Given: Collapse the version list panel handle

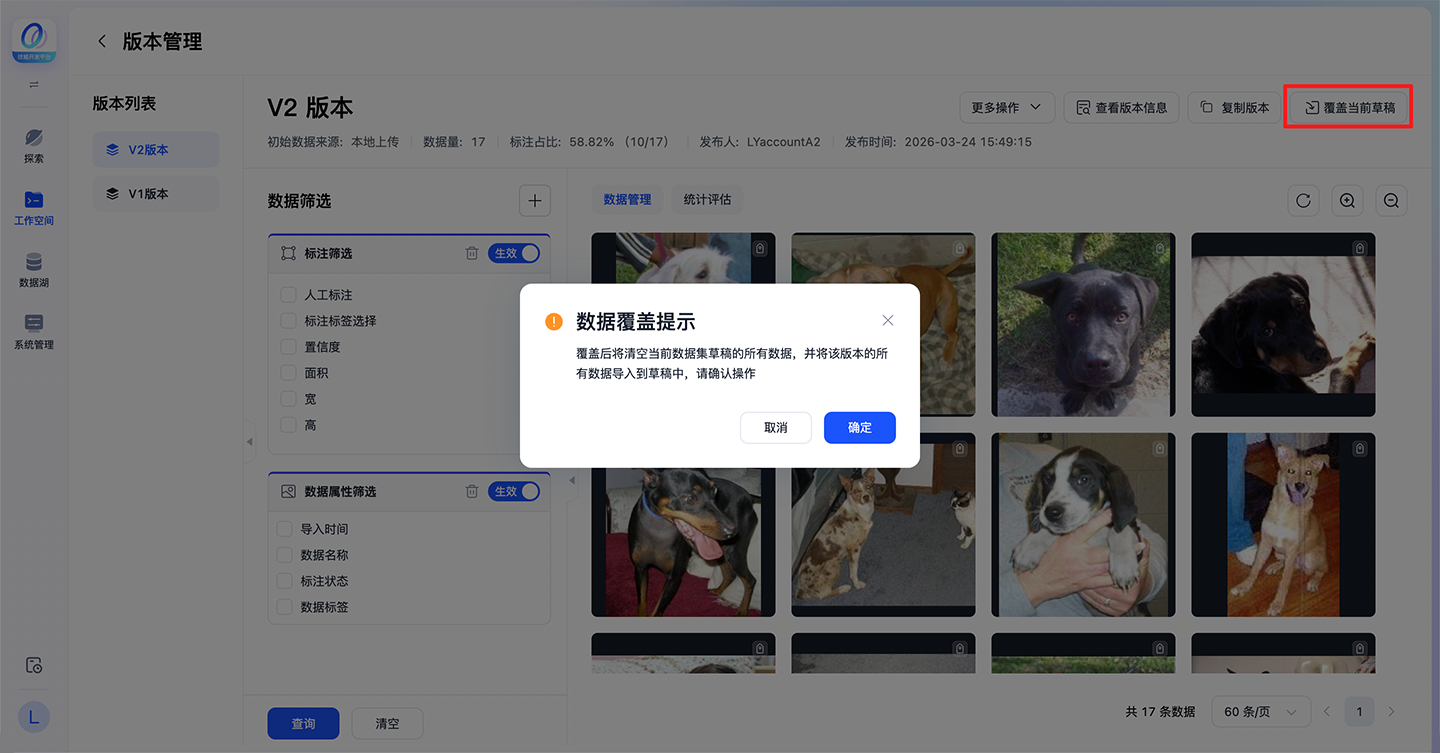Looking at the screenshot, I should click(250, 441).
